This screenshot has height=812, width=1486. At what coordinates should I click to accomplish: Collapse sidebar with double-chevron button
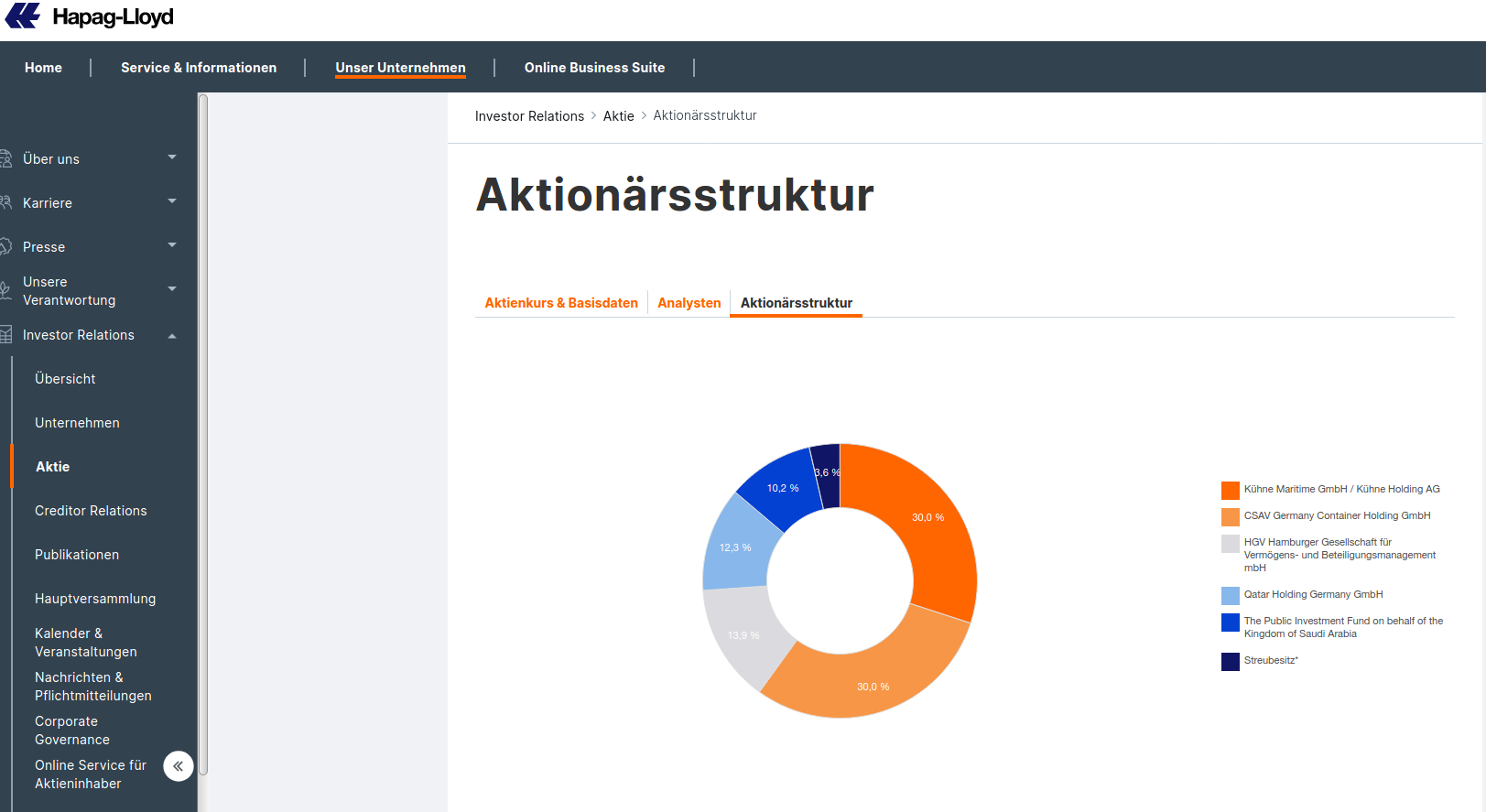(x=179, y=766)
